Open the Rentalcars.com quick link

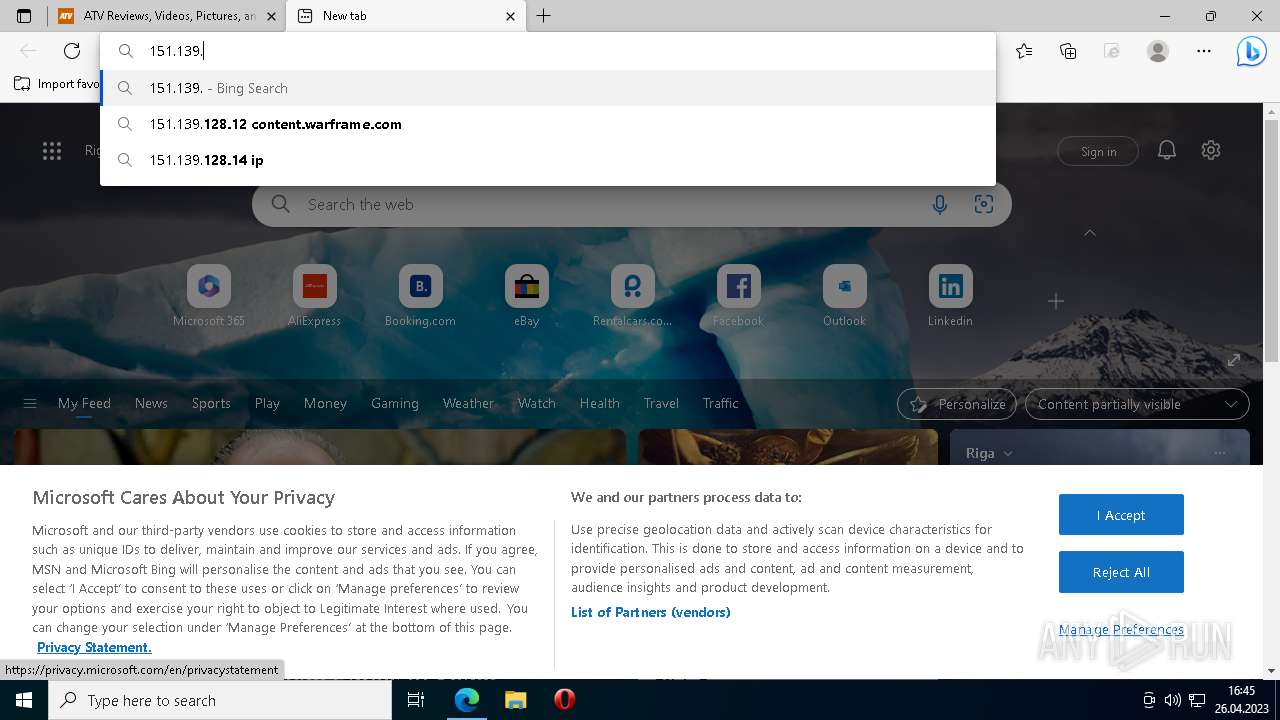(633, 296)
